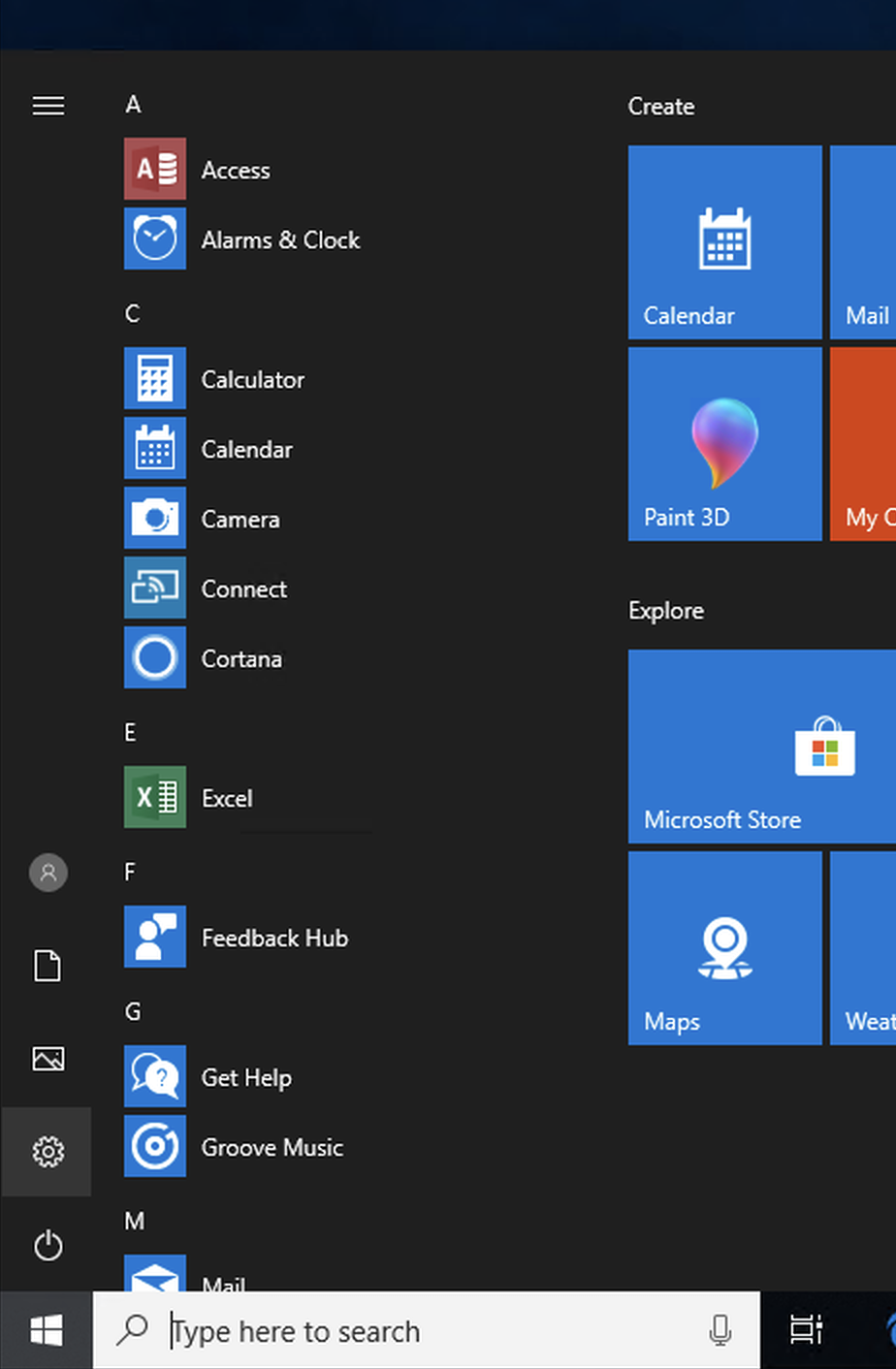
Task: Open the user account icon
Action: (x=48, y=873)
